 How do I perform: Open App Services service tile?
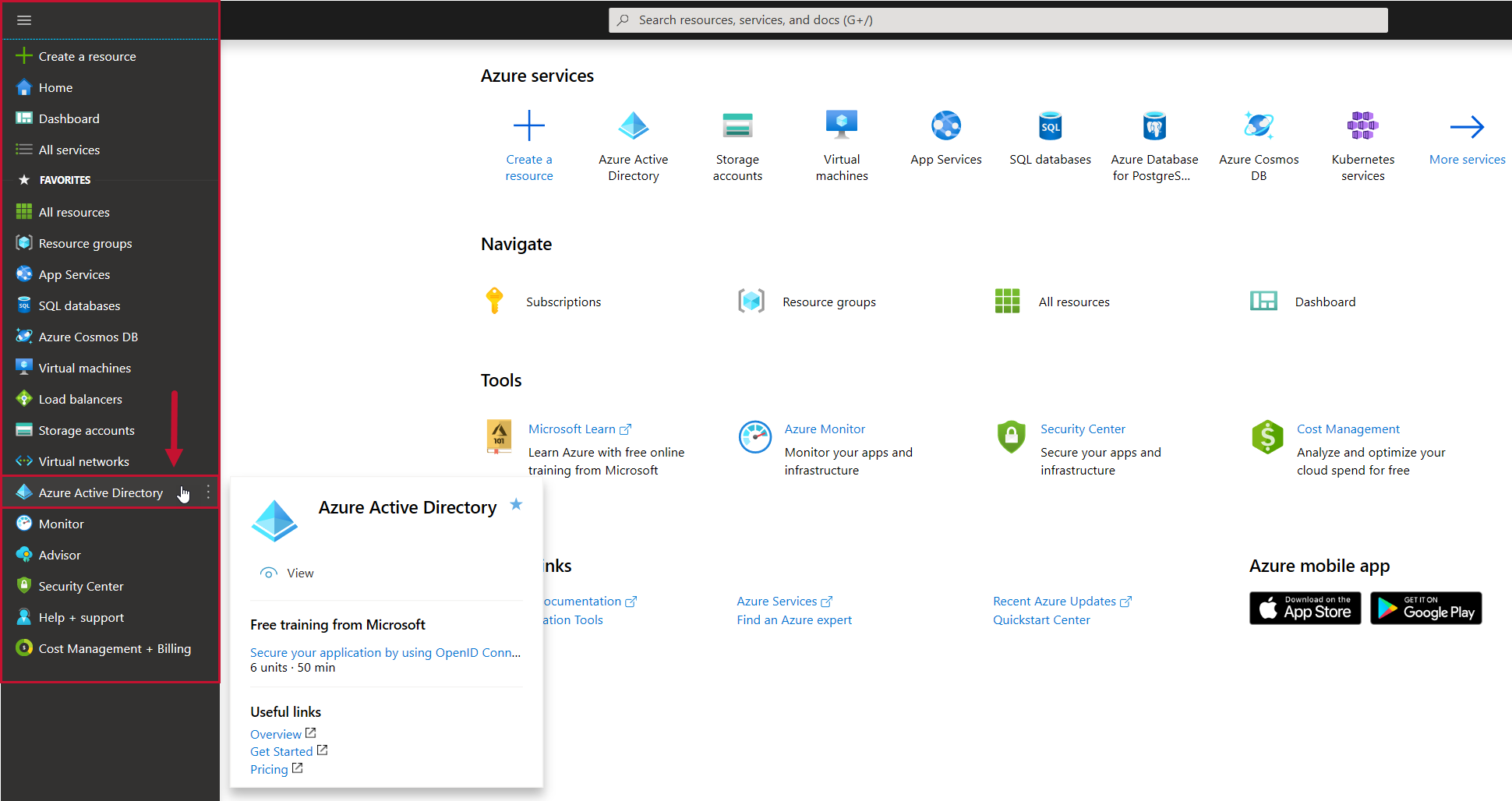coord(946,139)
